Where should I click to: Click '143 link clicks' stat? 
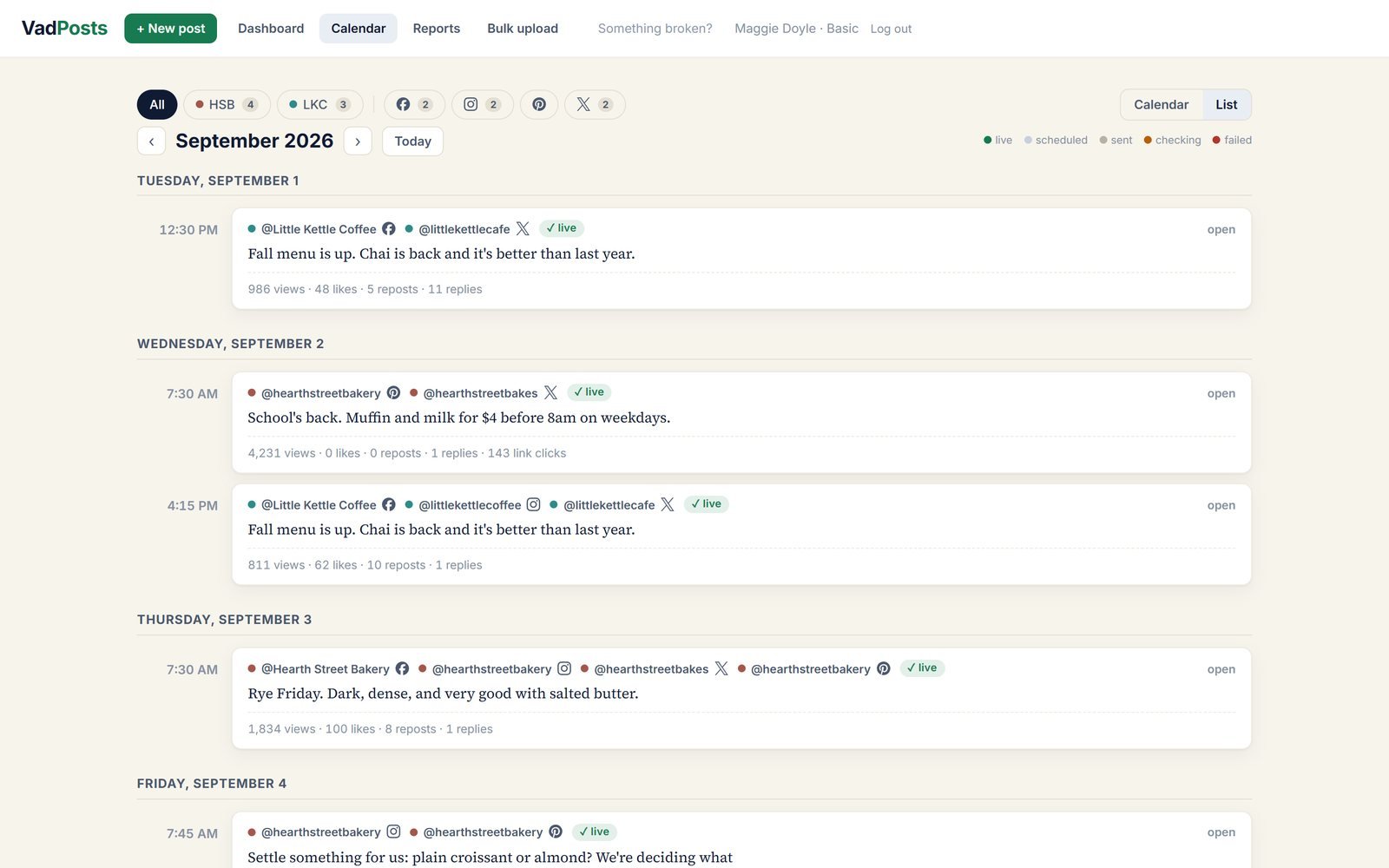point(527,454)
